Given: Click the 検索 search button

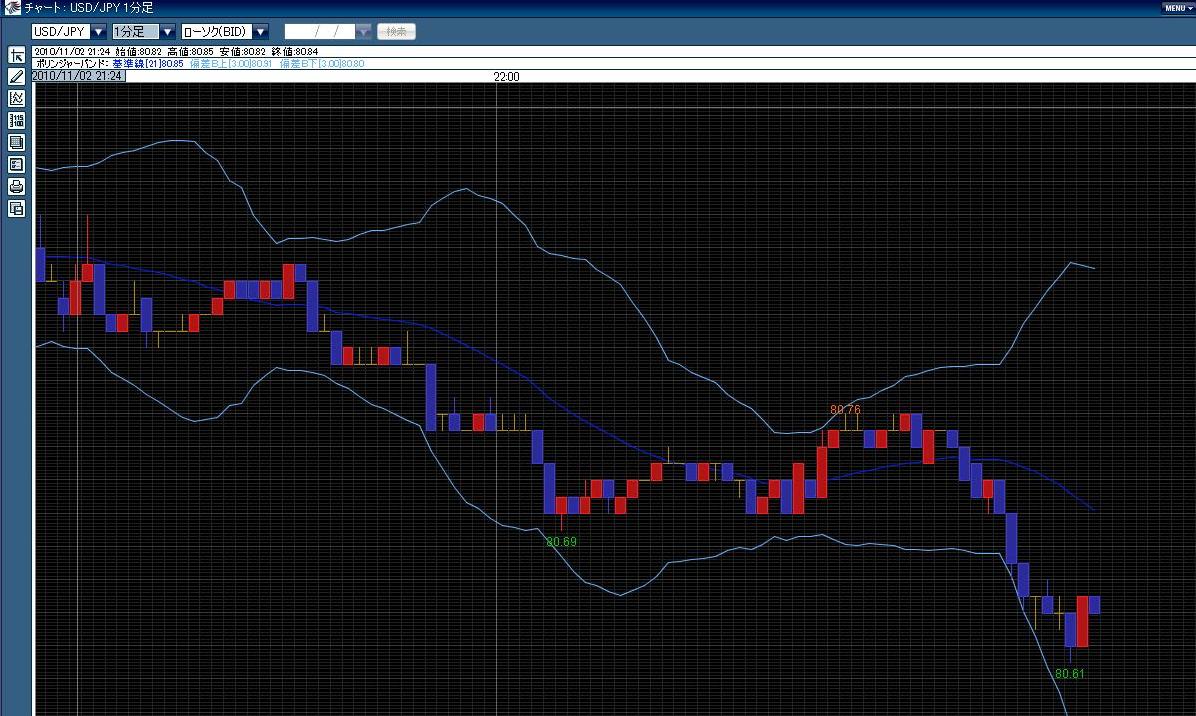Looking at the screenshot, I should (397, 32).
